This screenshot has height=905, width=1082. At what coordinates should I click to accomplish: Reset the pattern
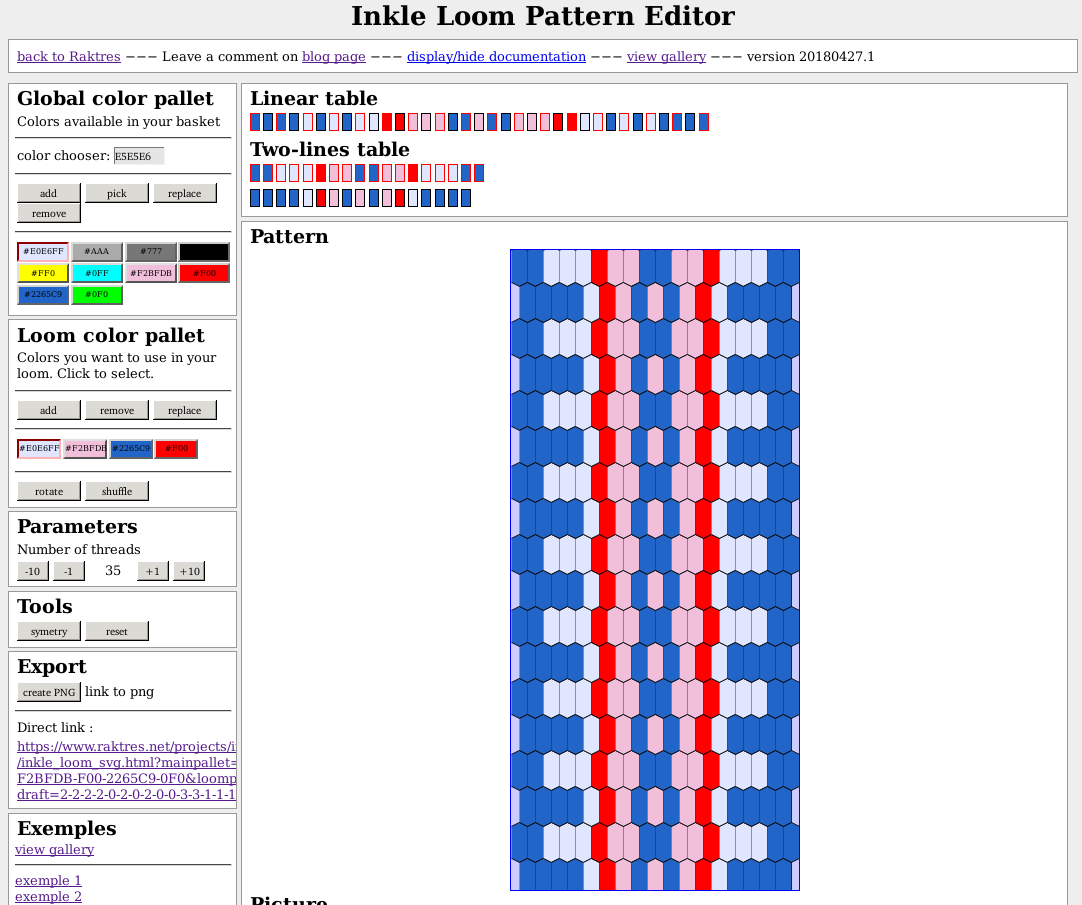tap(116, 630)
